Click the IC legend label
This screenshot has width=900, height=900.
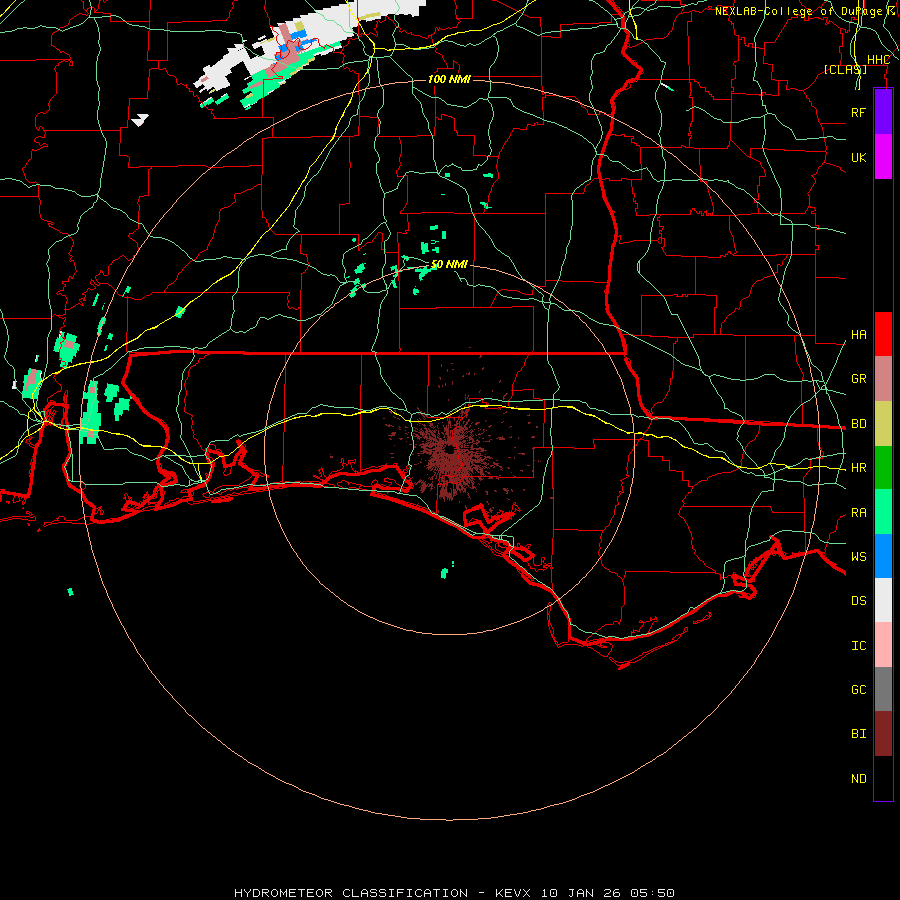point(858,646)
